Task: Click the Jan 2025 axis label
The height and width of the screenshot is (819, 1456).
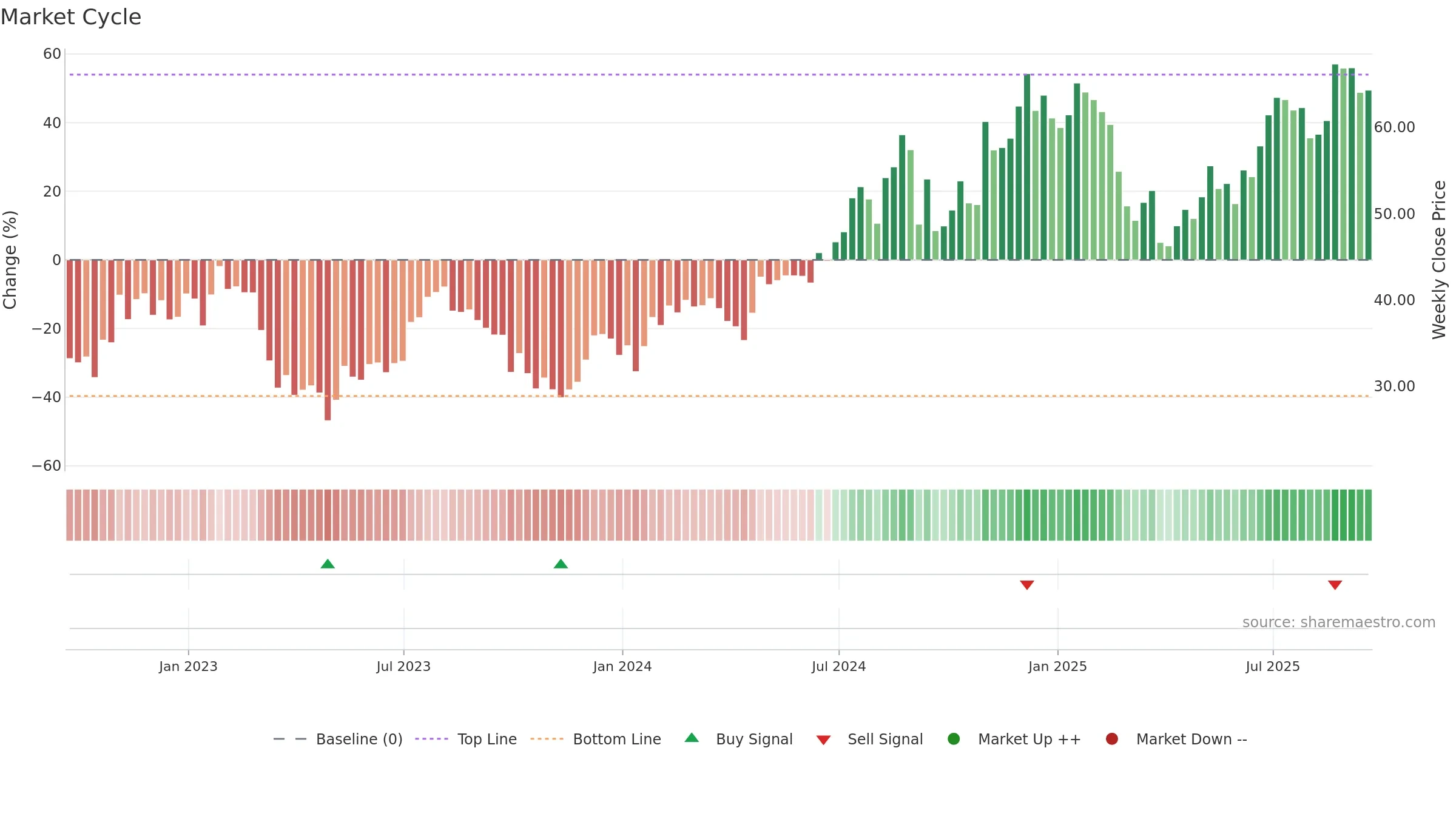Action: coord(1057,667)
